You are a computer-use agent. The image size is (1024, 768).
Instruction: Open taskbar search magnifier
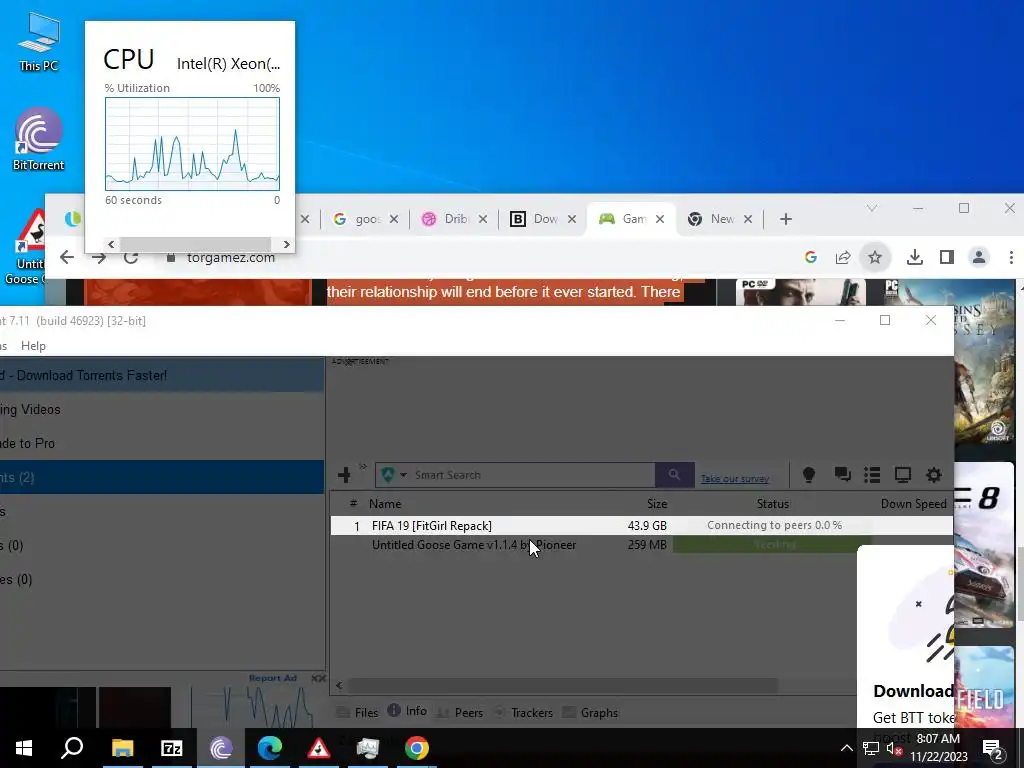72,748
